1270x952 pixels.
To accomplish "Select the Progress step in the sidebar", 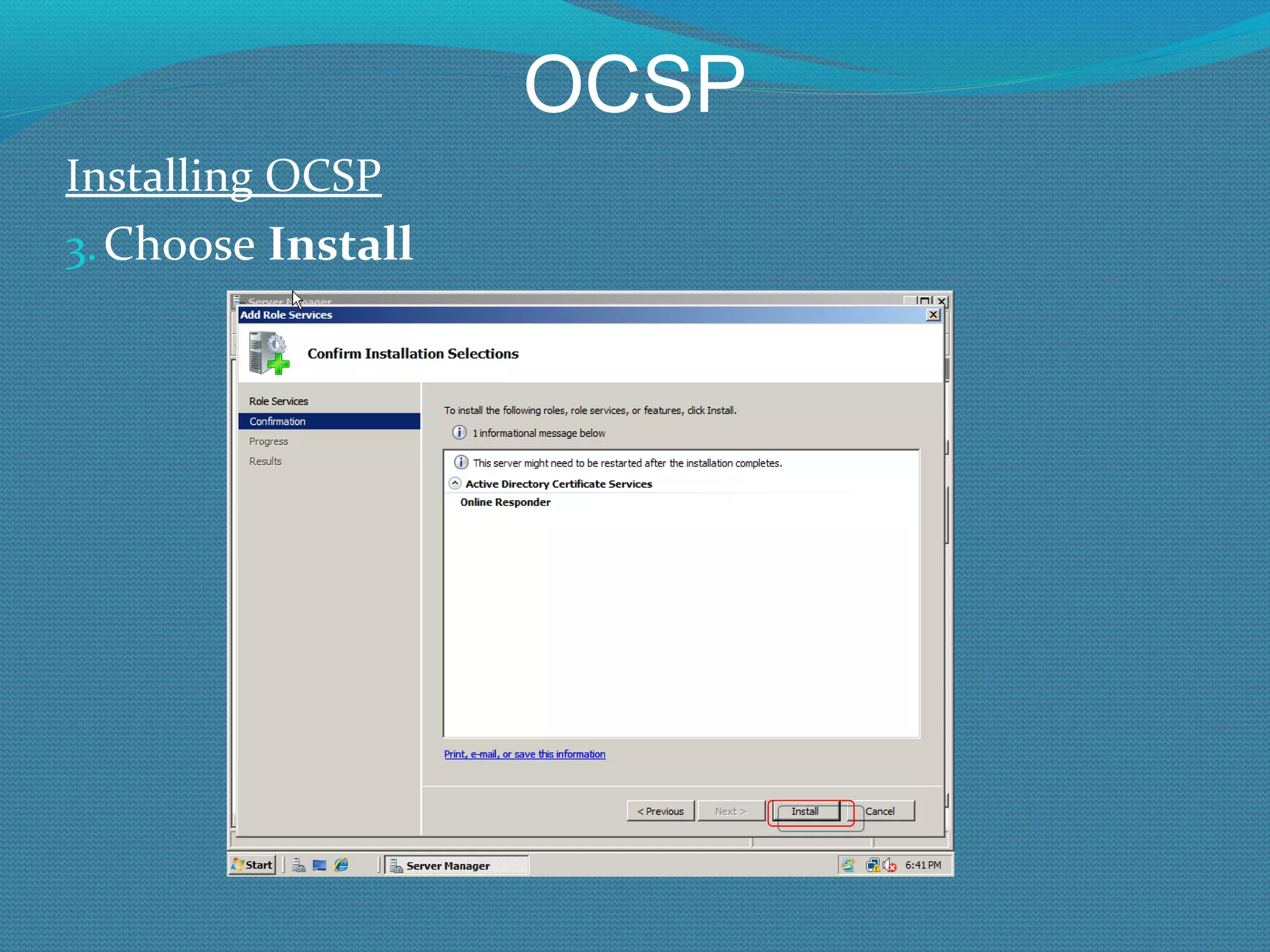I will click(269, 441).
